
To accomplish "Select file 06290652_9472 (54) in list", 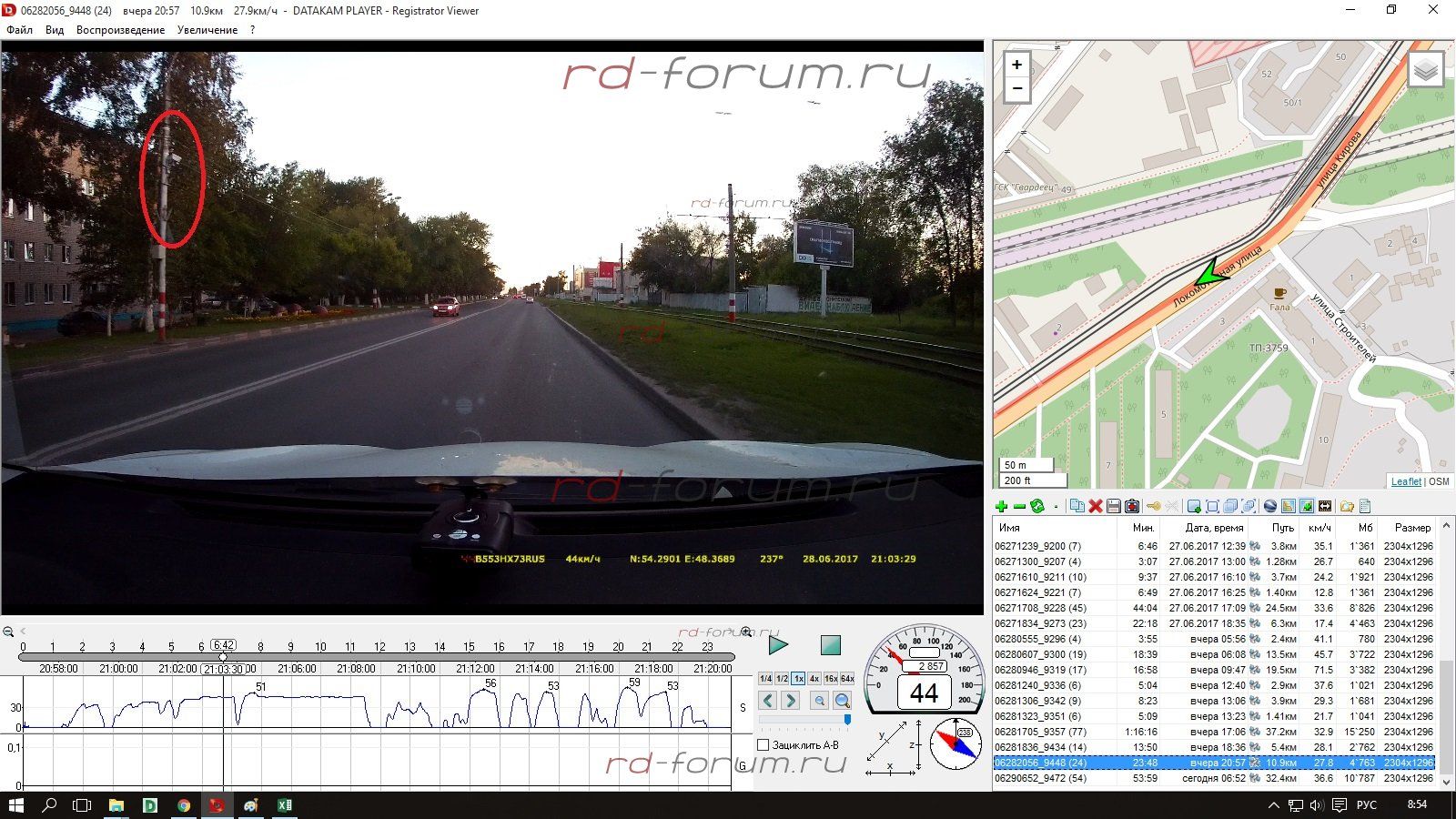I will tap(1040, 778).
